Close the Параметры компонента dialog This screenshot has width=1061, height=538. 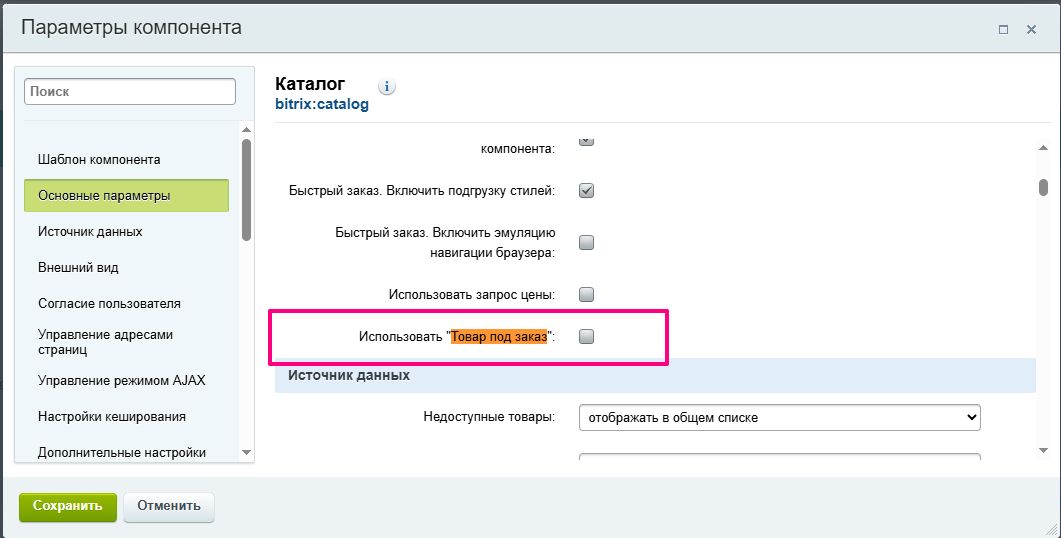click(1031, 30)
